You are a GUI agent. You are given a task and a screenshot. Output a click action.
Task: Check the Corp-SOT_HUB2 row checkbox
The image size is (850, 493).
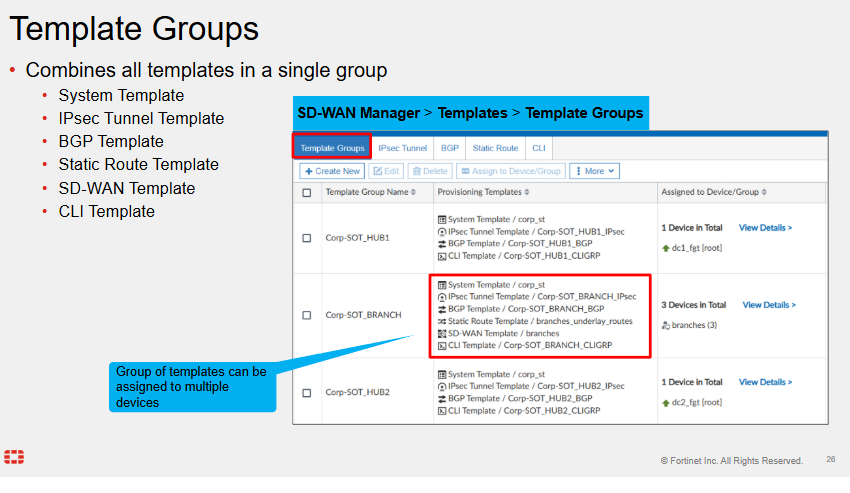point(307,393)
